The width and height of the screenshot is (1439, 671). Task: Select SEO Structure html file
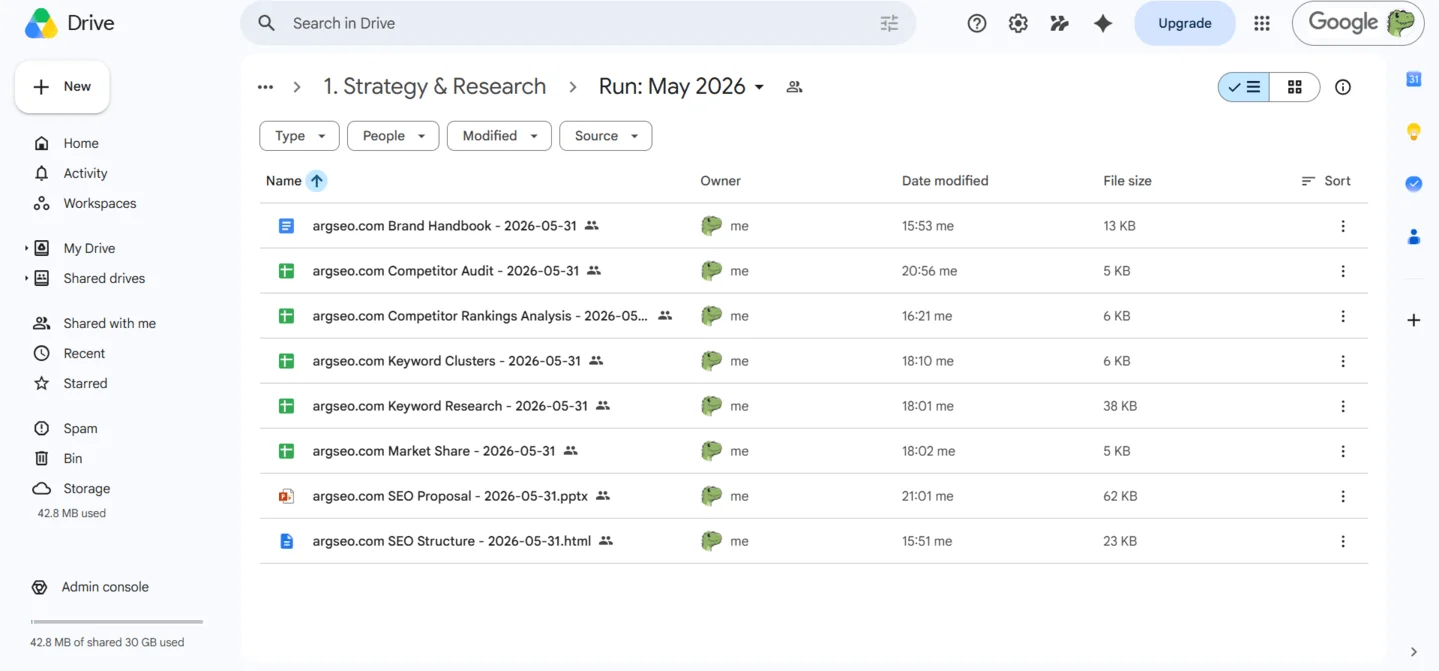(813, 541)
